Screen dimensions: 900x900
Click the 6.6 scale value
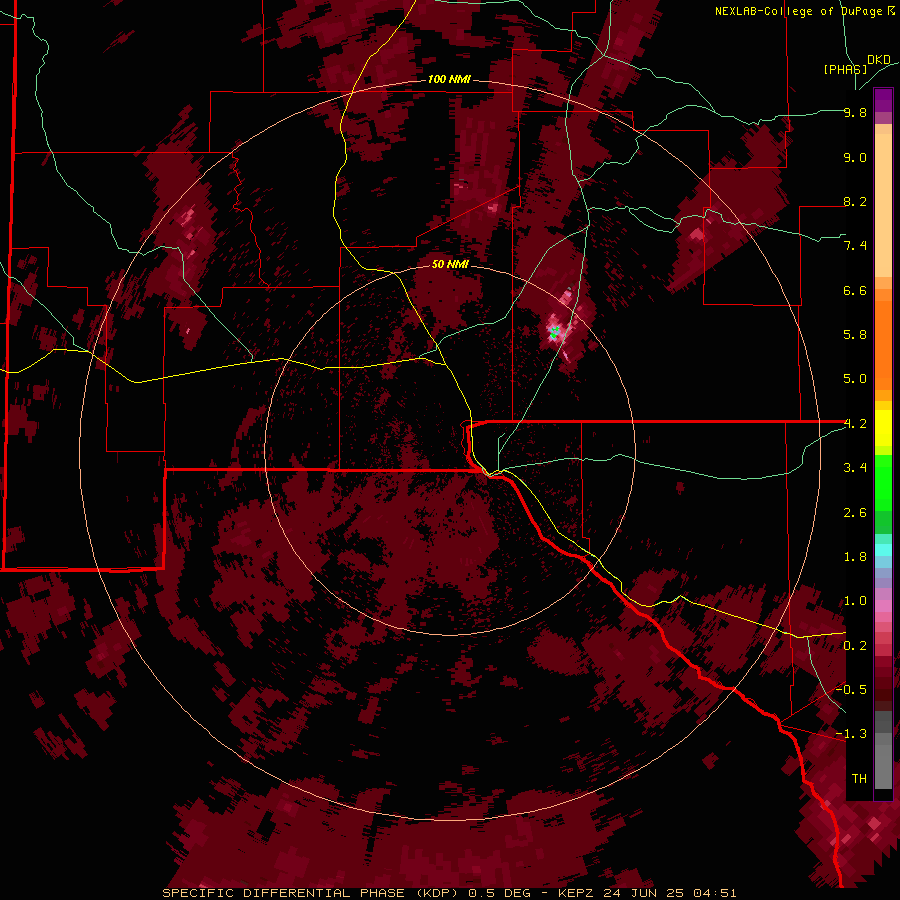click(855, 290)
